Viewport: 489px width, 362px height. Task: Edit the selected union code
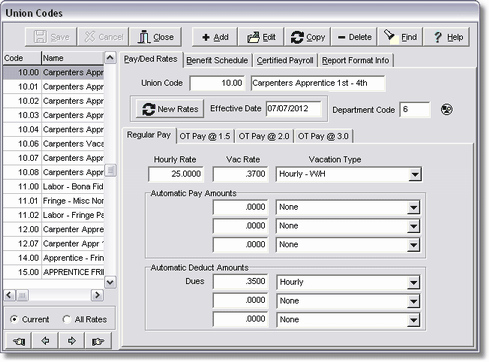click(x=261, y=37)
